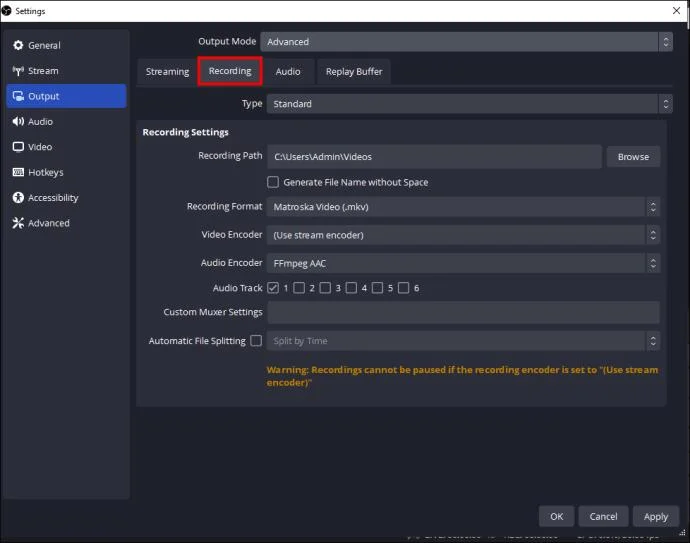Viewport: 690px width, 543px height.
Task: Enable Audio Track 6 checkbox
Action: (x=404, y=288)
